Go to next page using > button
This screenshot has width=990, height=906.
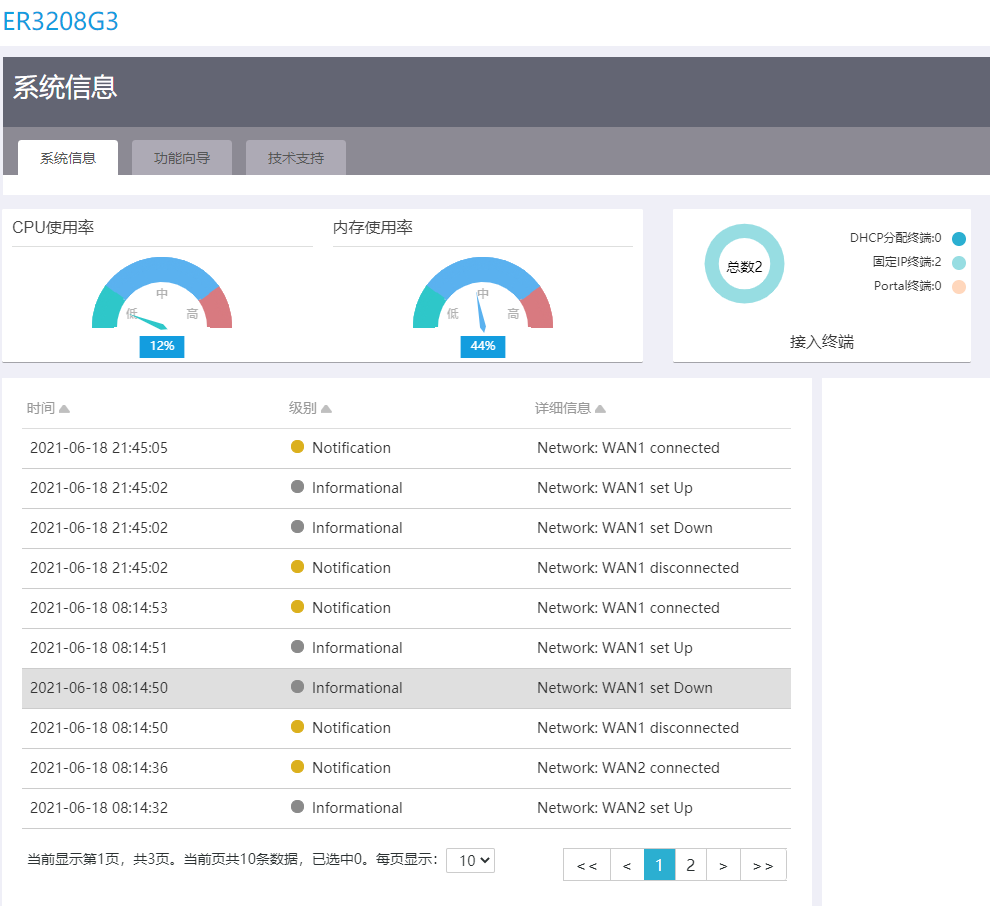723,865
